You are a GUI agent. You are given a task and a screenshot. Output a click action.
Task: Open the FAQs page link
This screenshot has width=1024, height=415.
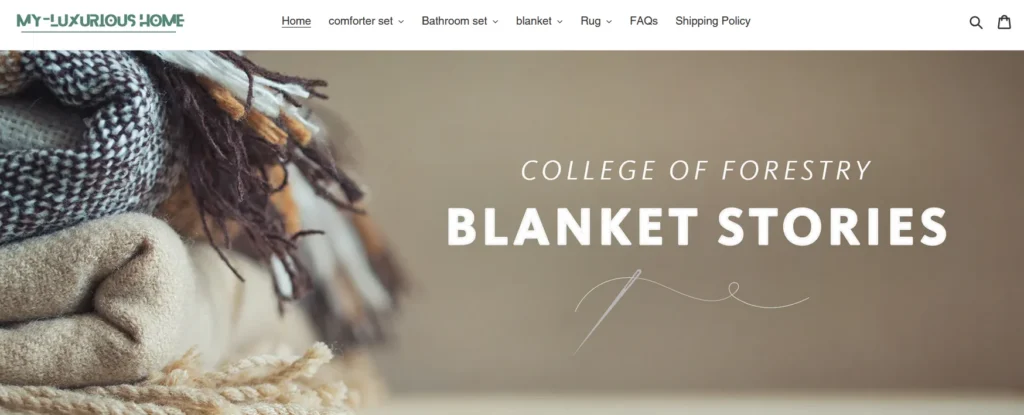[643, 21]
